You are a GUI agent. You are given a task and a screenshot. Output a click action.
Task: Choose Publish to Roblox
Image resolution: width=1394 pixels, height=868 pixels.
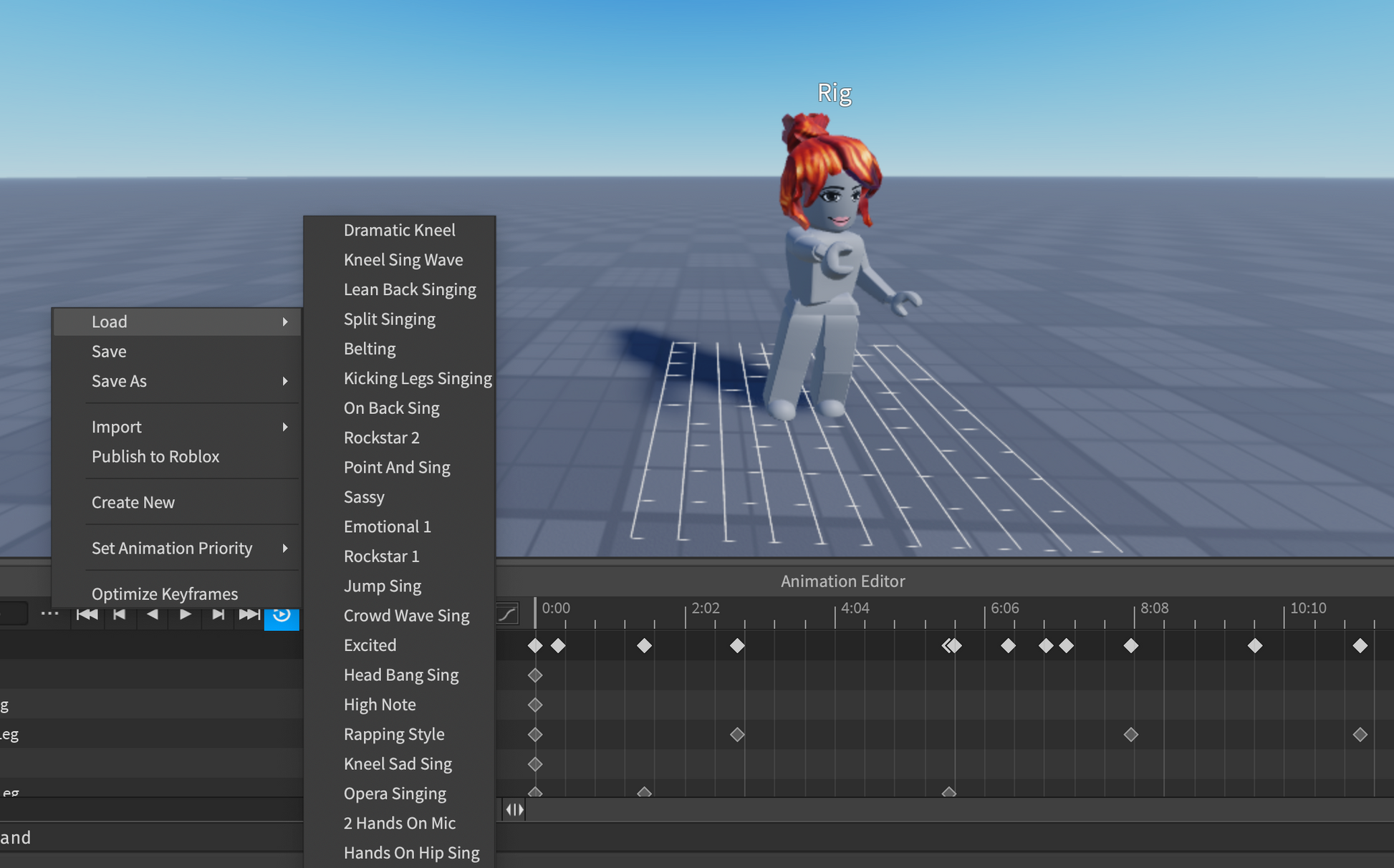click(x=155, y=456)
